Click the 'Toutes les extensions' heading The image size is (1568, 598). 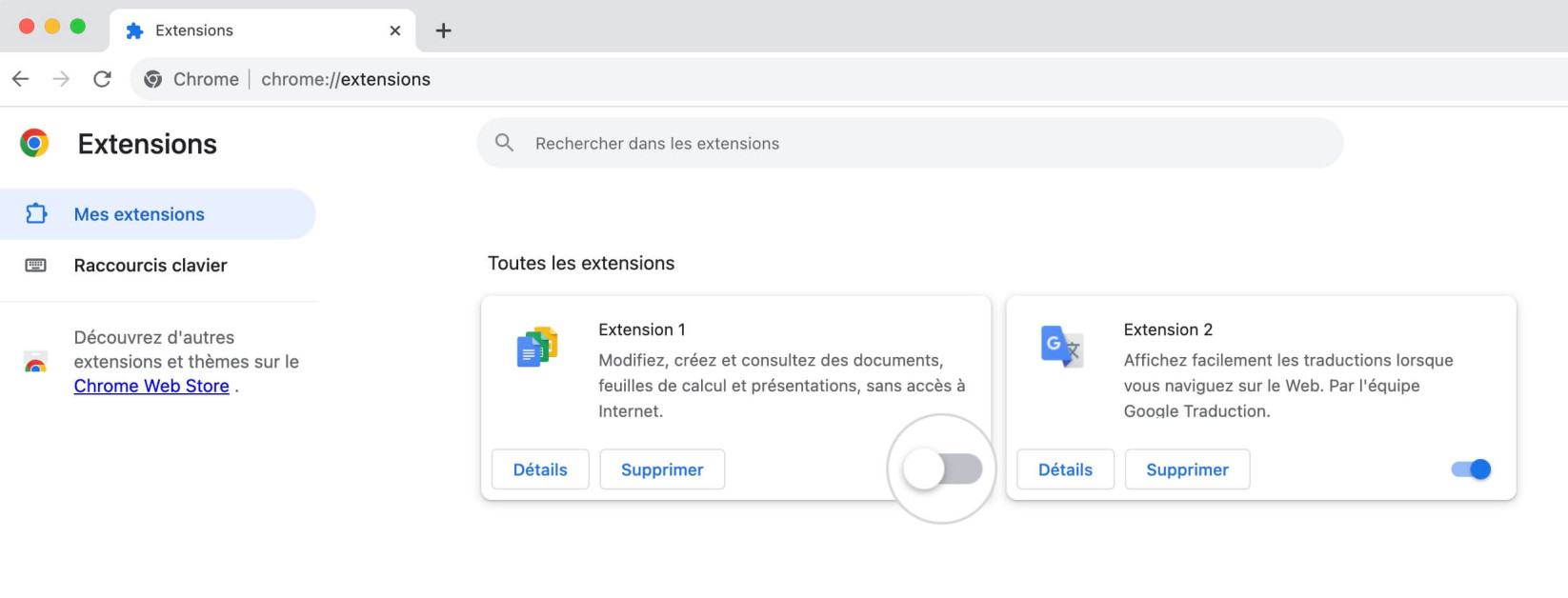coord(581,263)
